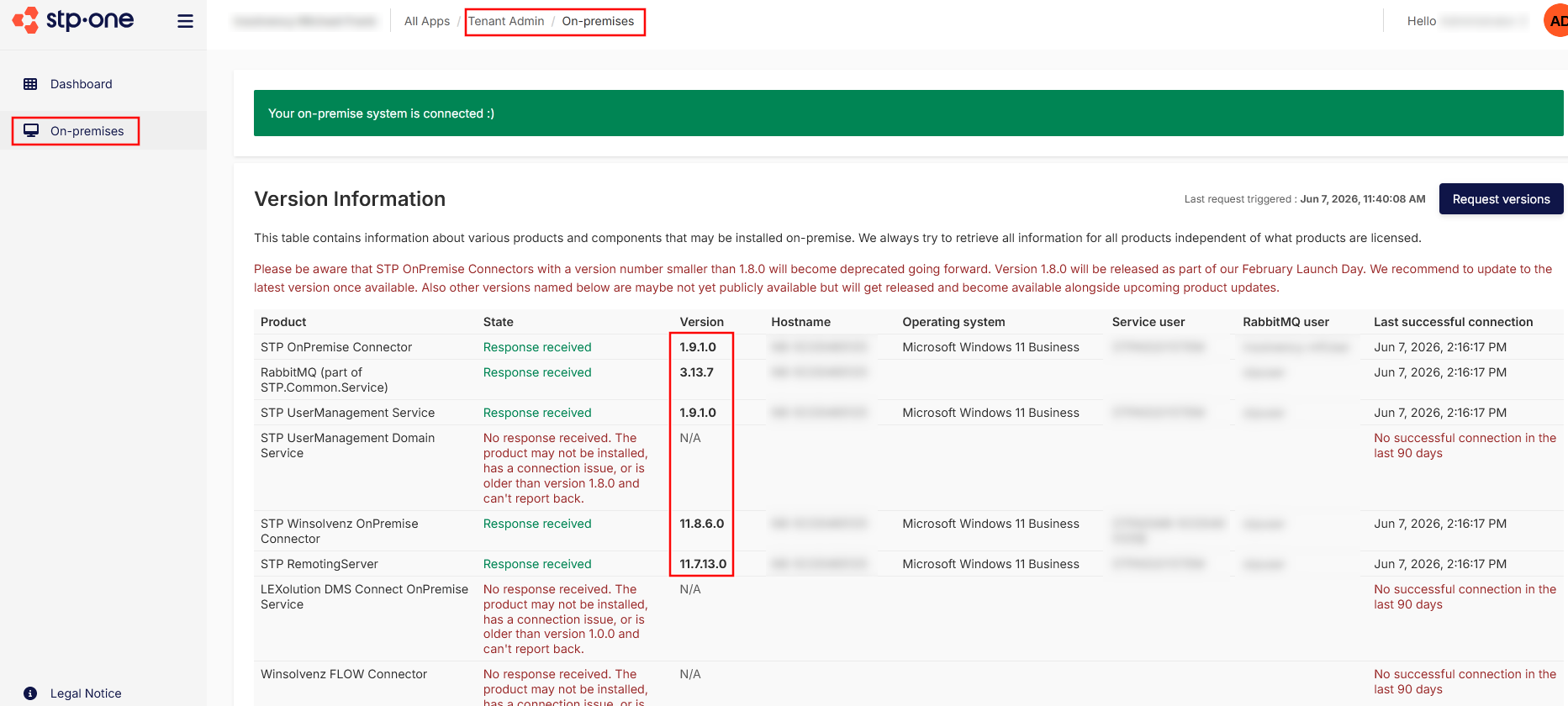Click Operating system of STP RemotingServer row
Screen dimensions: 1568x706
click(991, 564)
